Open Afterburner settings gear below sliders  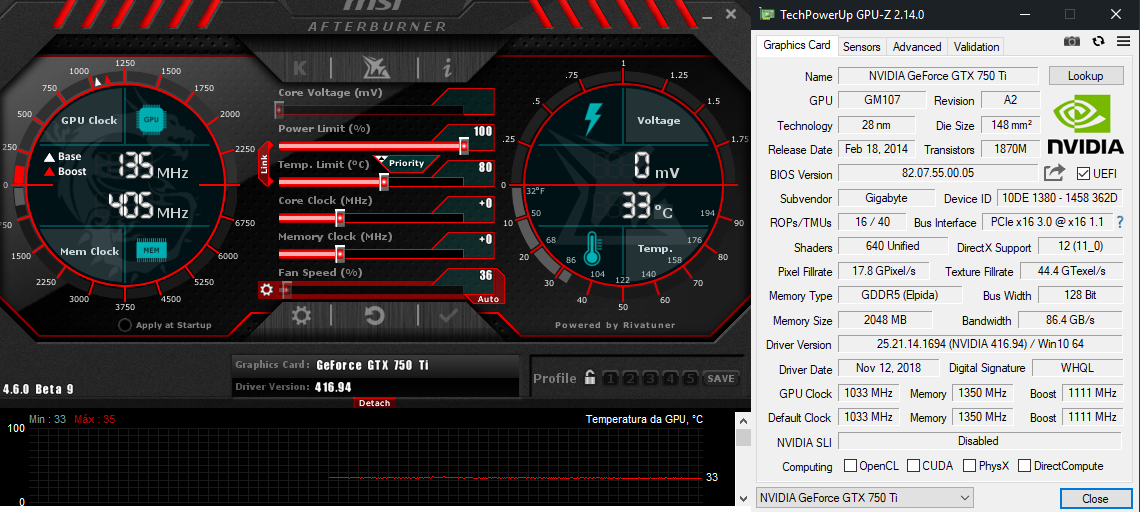(301, 316)
